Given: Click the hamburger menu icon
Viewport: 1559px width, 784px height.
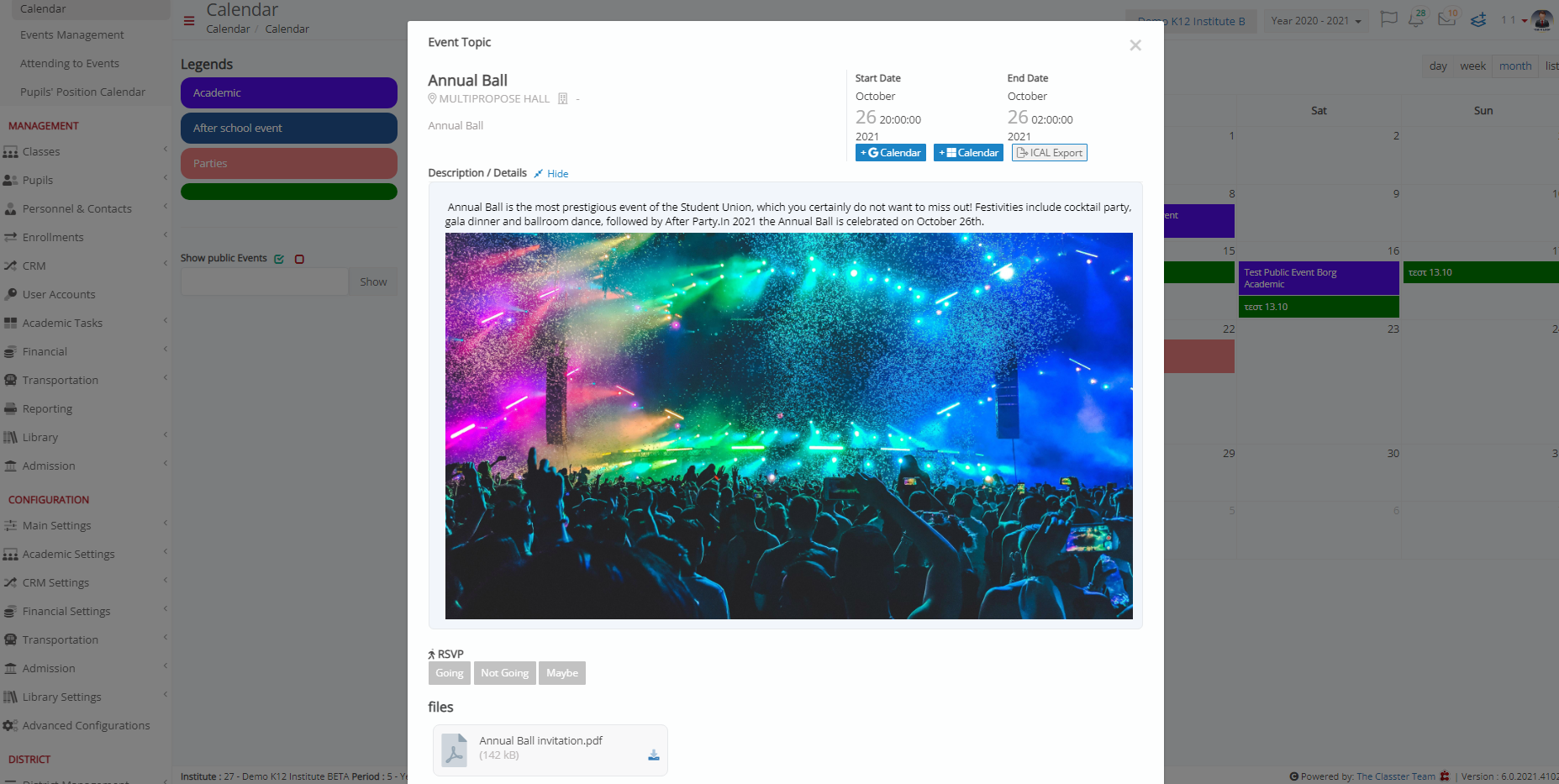Looking at the screenshot, I should 189,21.
